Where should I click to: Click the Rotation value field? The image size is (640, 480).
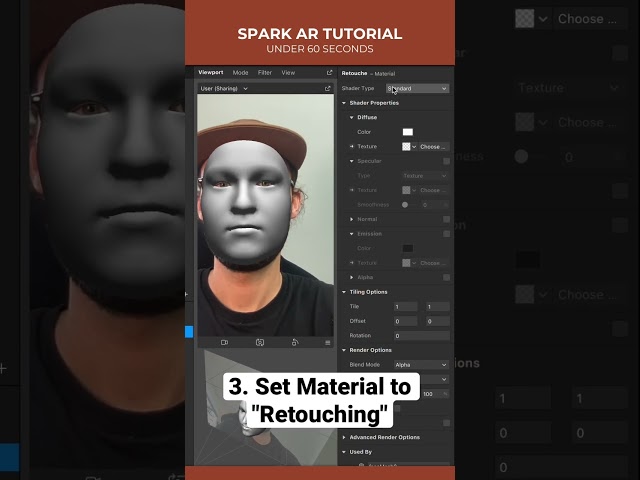coord(422,336)
